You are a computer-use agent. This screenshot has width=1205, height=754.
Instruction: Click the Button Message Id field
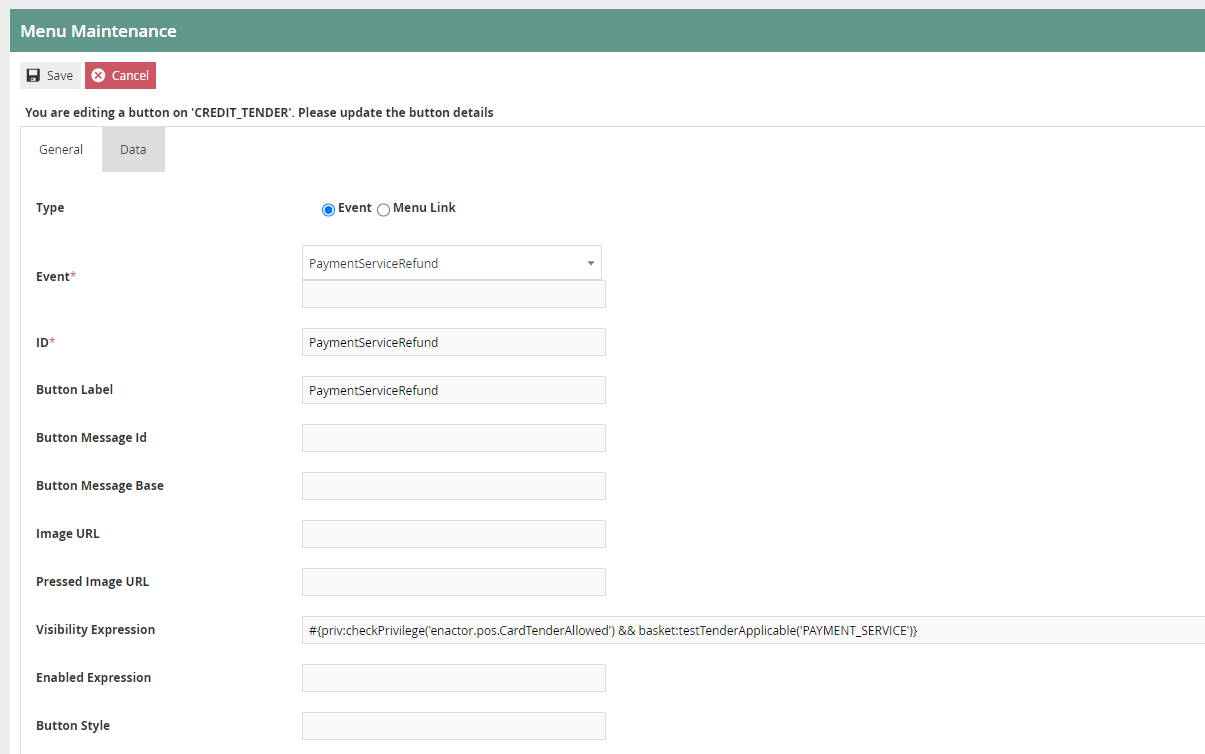[453, 437]
